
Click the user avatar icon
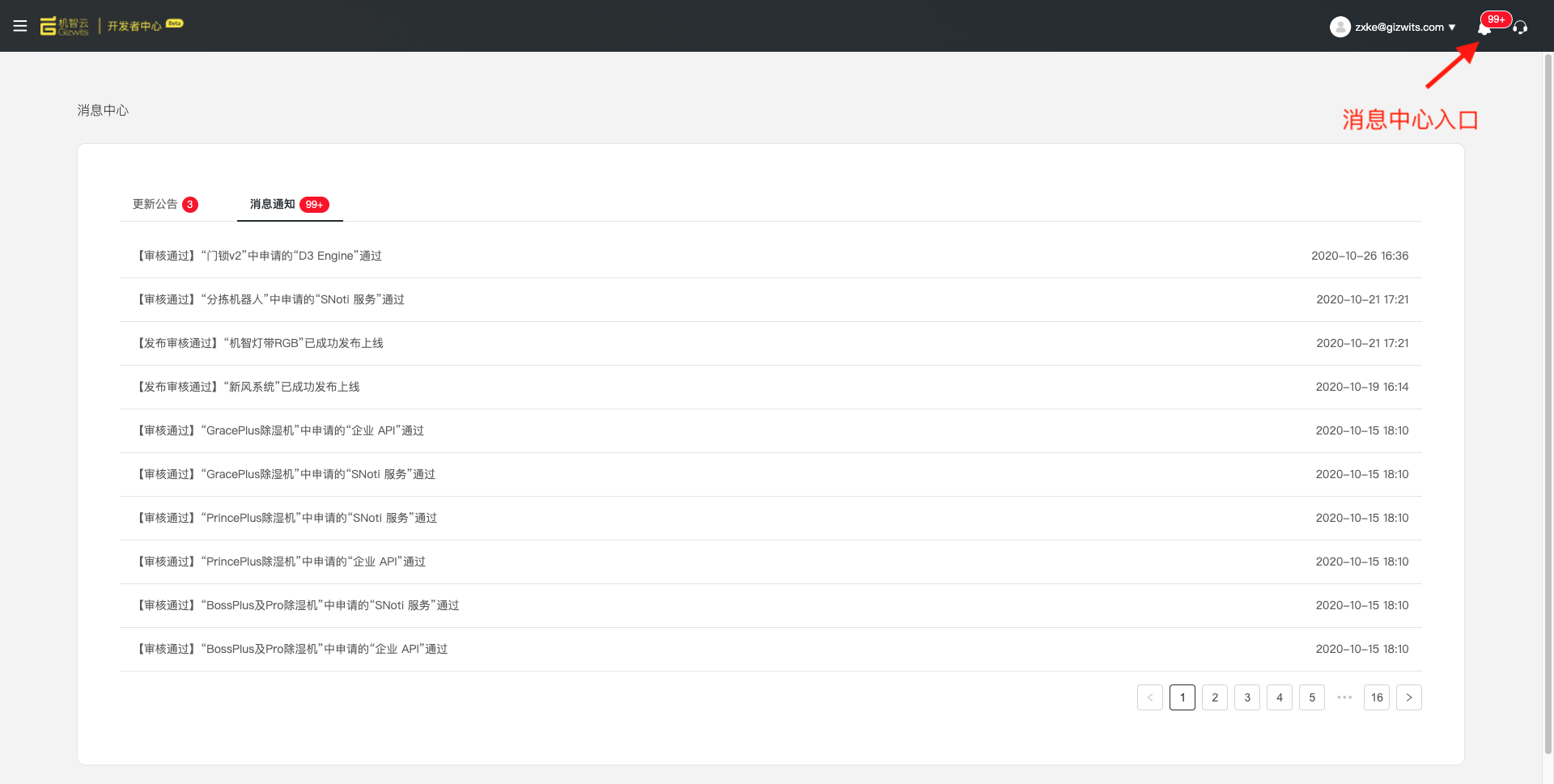pos(1340,27)
